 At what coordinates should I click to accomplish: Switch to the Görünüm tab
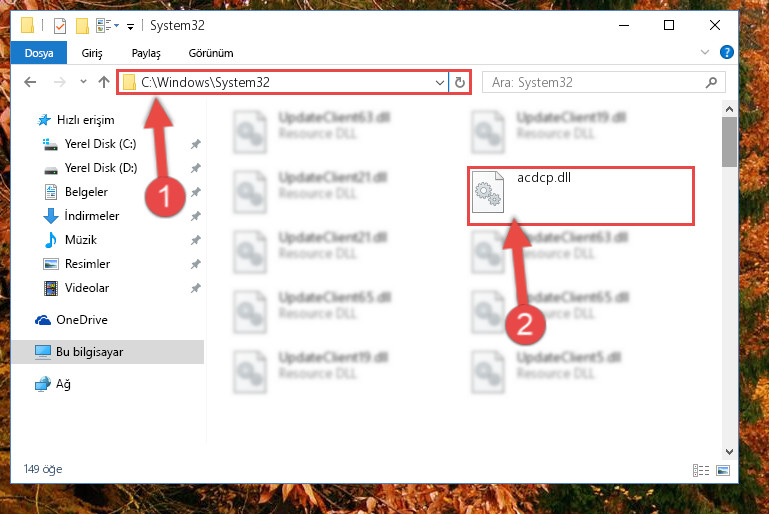pyautogui.click(x=211, y=53)
